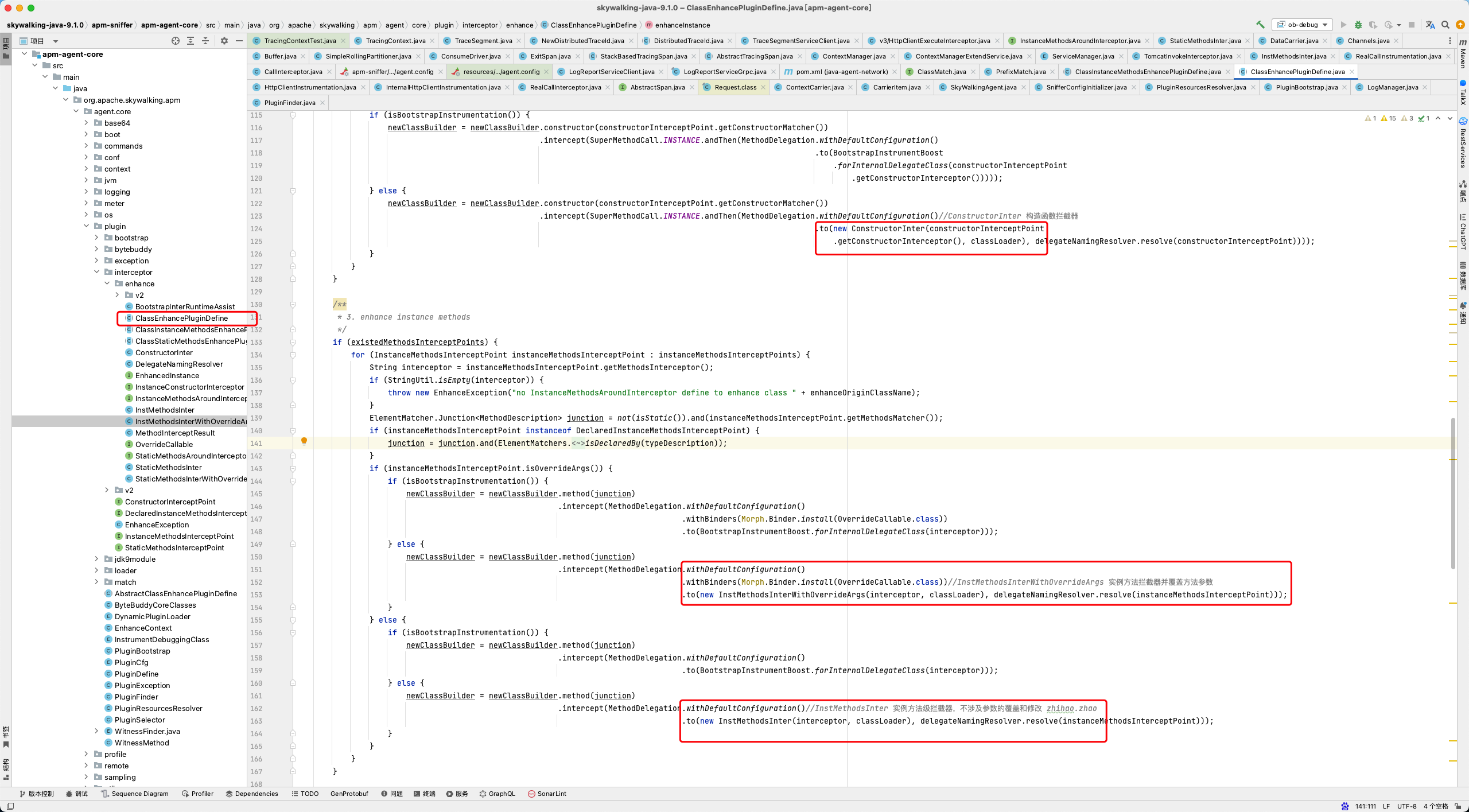Collapse the plugin folder in tree
Viewport: 1469px width, 812px height.
click(x=86, y=226)
